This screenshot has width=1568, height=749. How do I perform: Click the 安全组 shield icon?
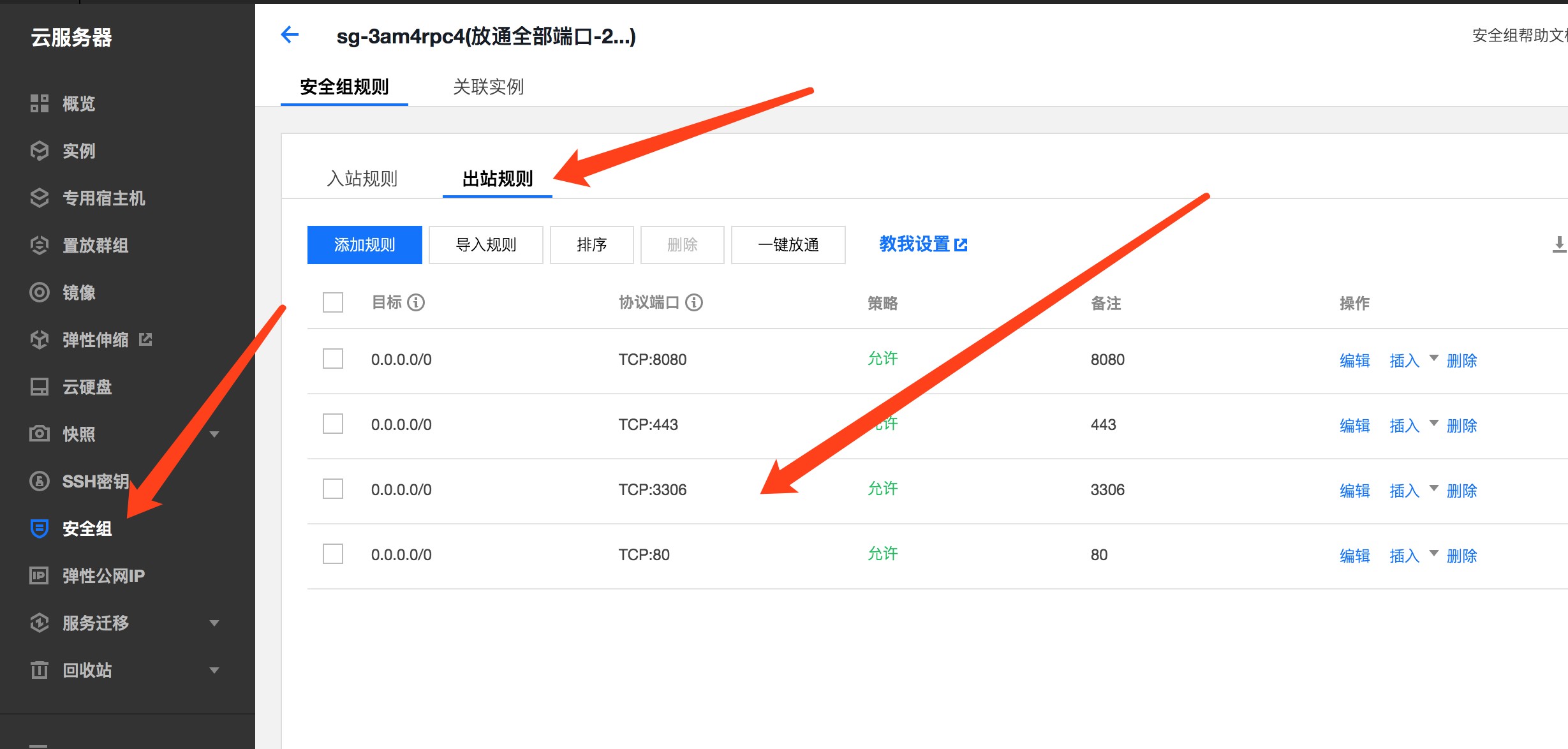pos(40,528)
